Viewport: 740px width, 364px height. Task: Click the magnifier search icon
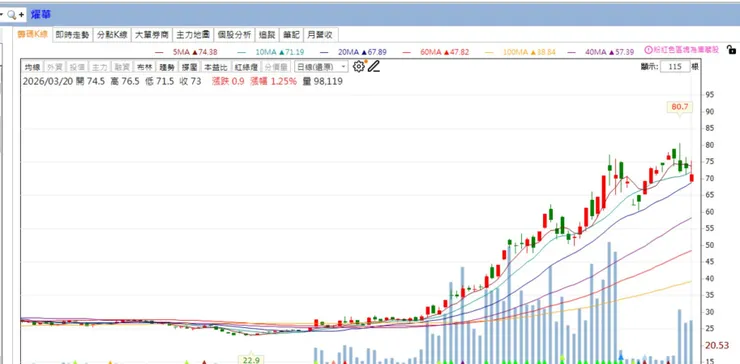coord(11,15)
